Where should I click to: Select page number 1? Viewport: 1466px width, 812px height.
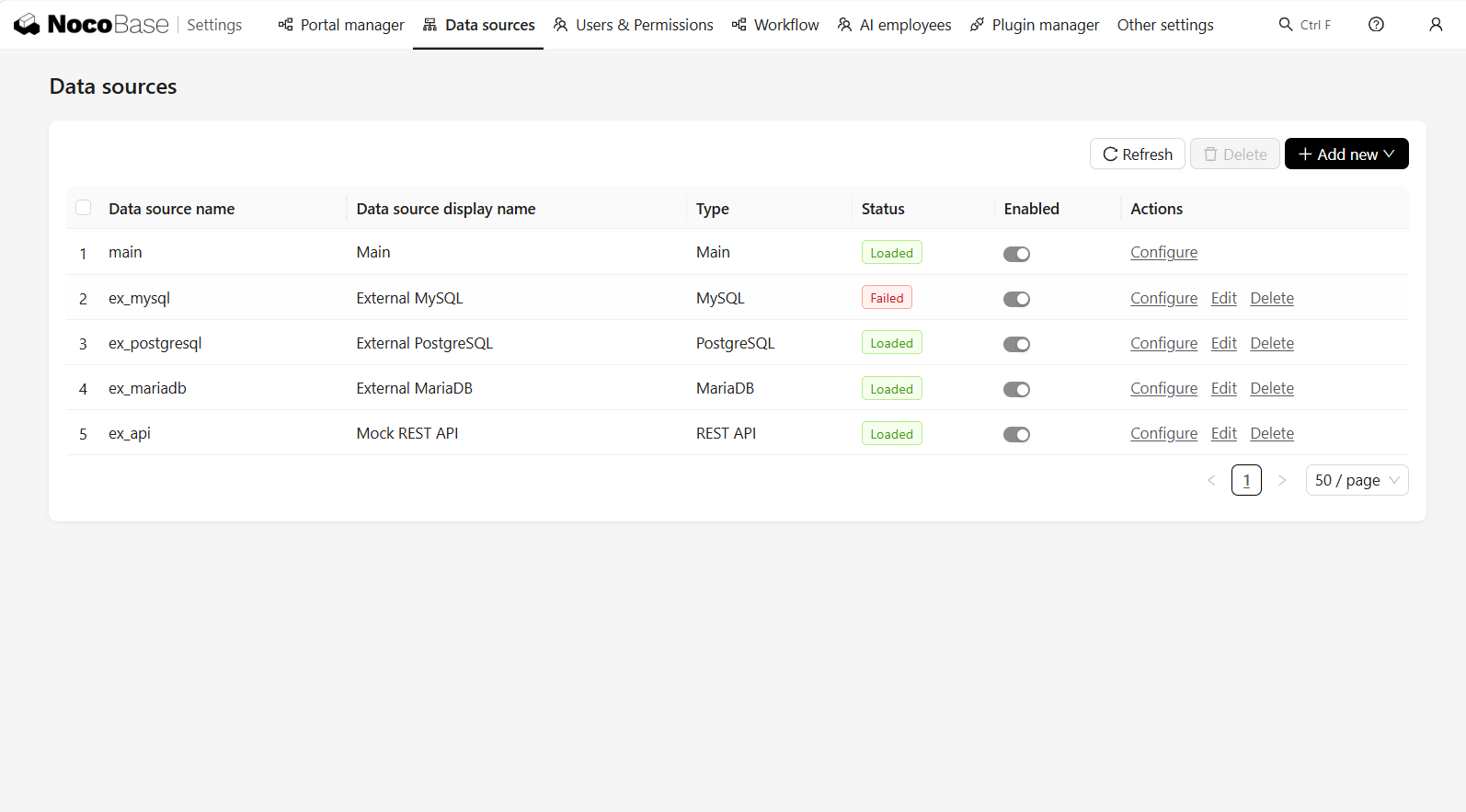(x=1246, y=480)
